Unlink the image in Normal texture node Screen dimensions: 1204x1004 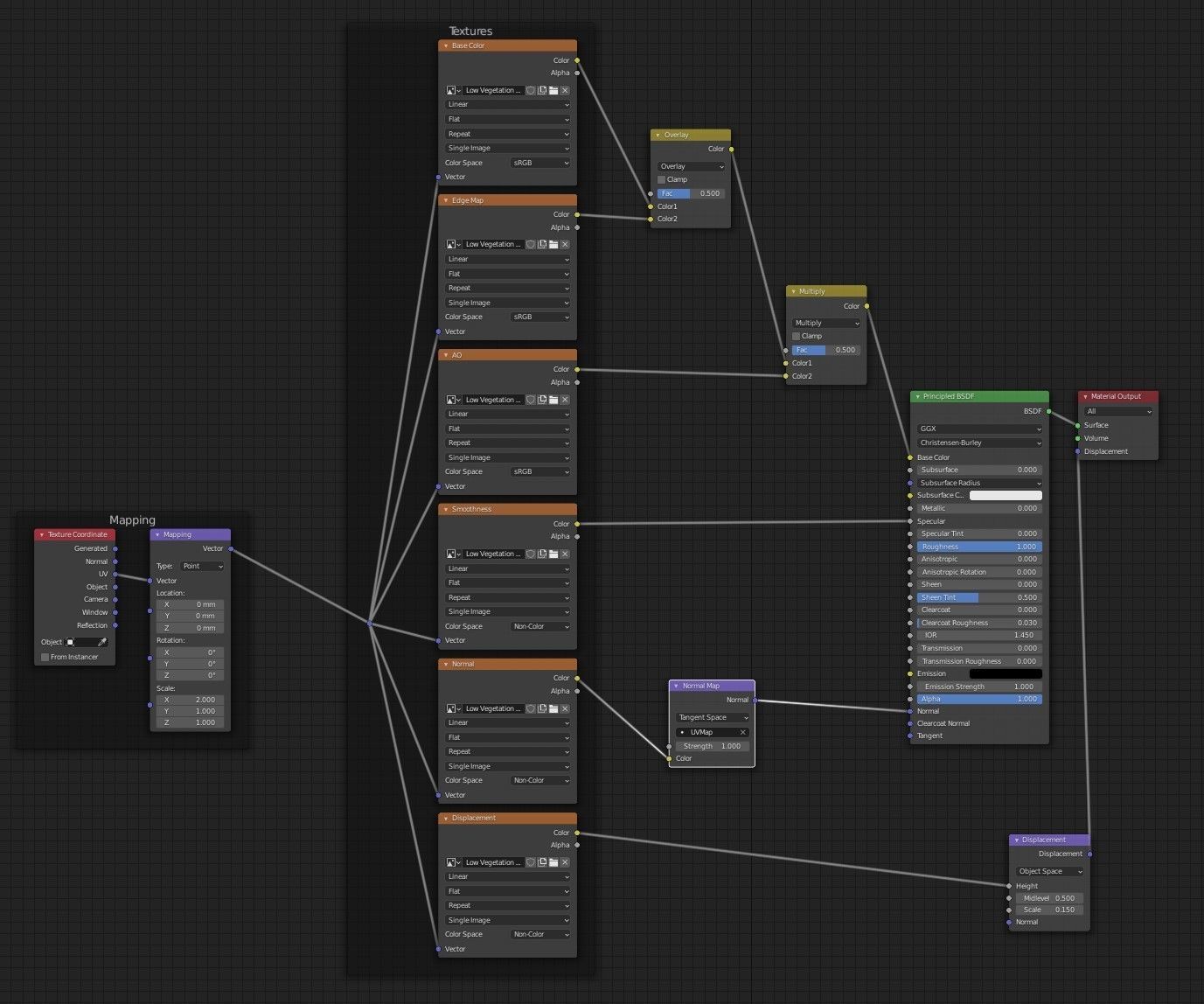click(x=565, y=708)
